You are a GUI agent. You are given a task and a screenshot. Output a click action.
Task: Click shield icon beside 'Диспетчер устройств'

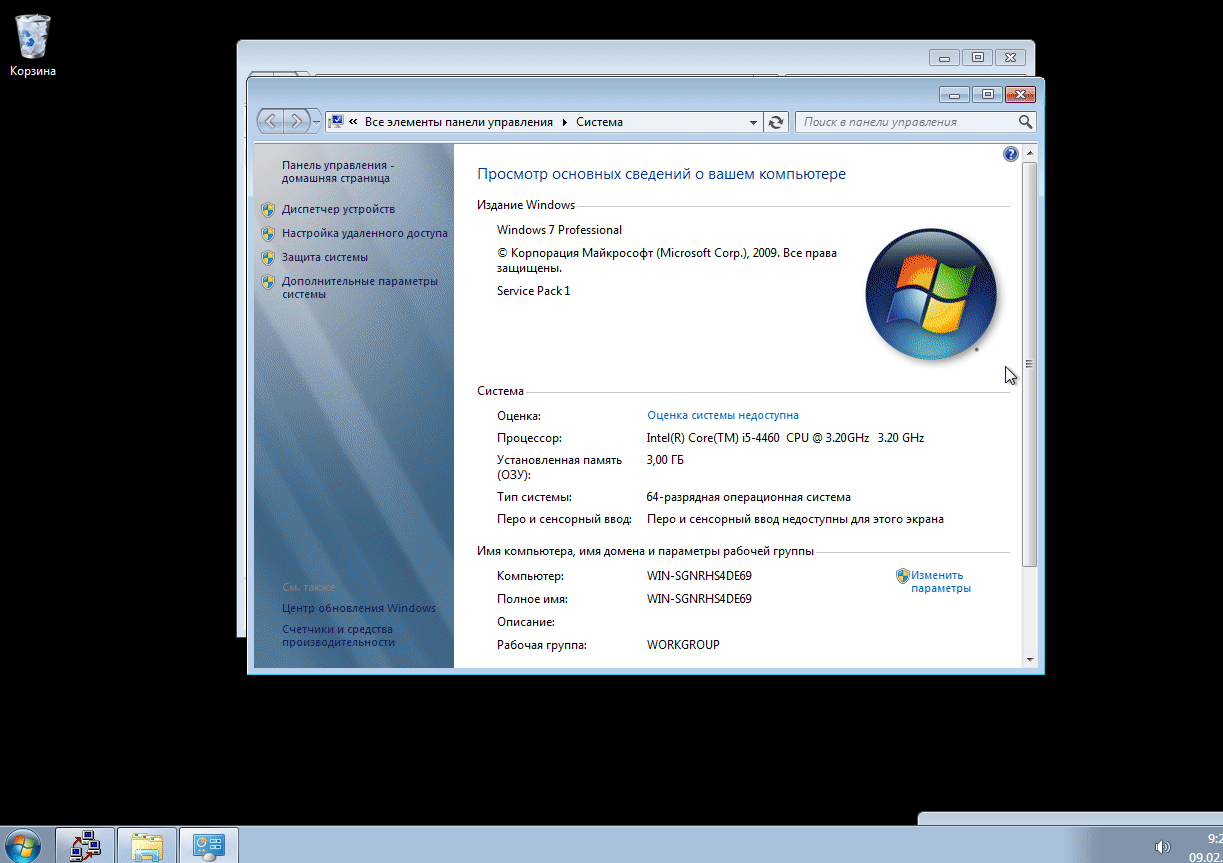[268, 209]
